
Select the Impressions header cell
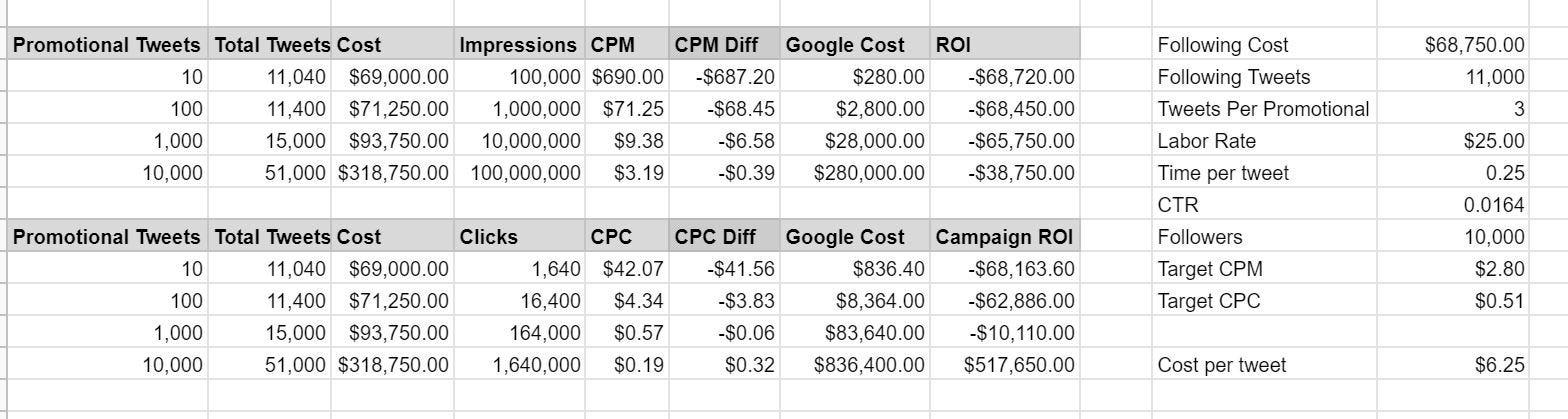coord(518,45)
